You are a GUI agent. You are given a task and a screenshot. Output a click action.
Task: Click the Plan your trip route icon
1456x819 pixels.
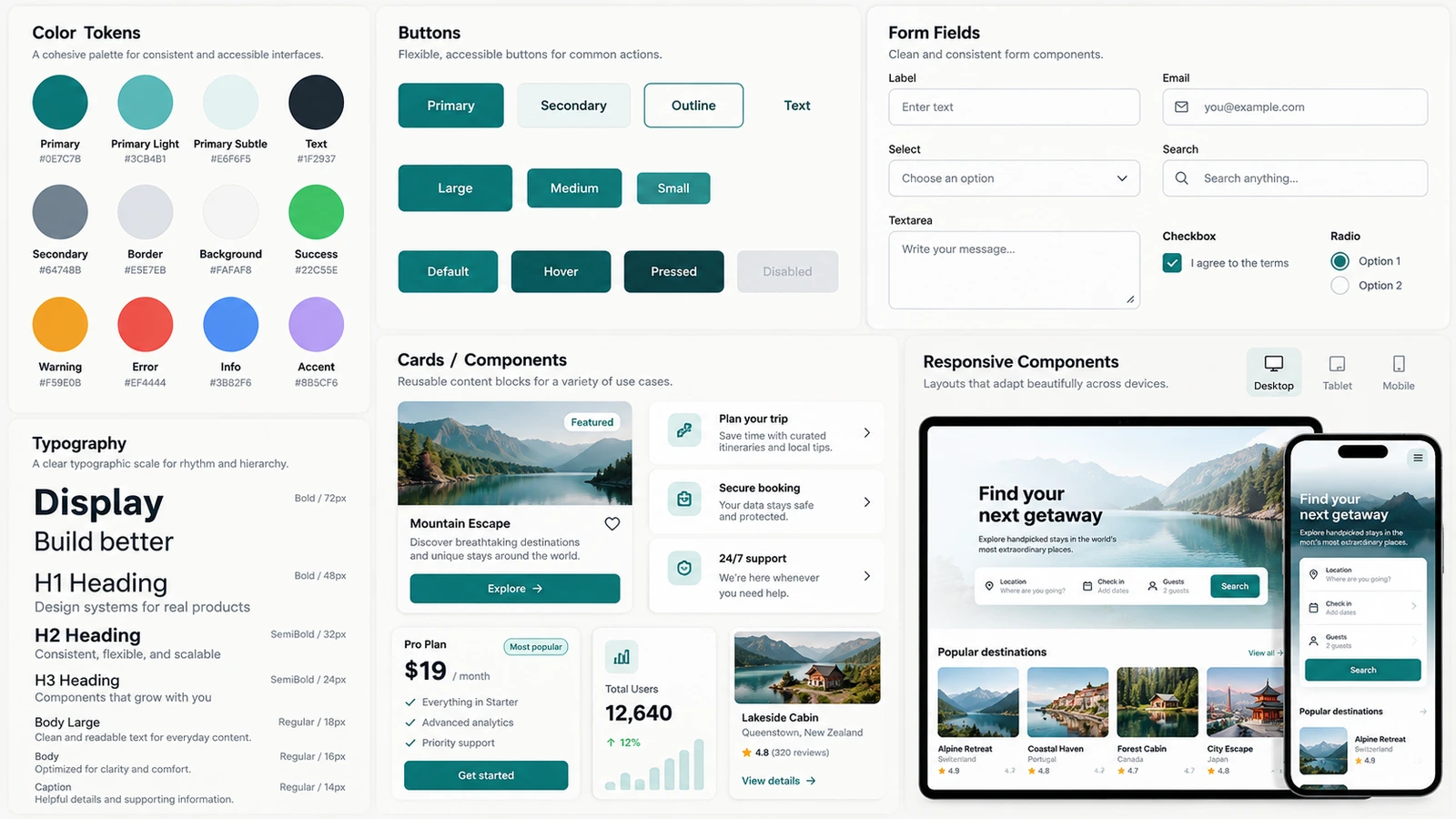(684, 430)
